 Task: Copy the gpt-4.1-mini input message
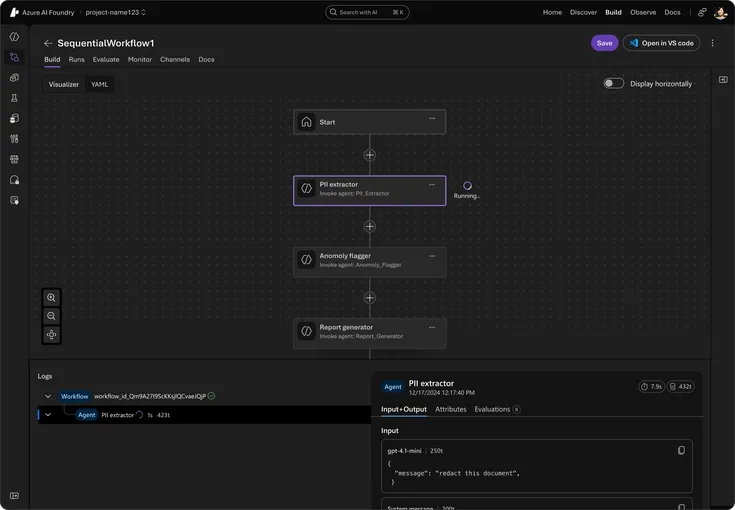pos(681,451)
